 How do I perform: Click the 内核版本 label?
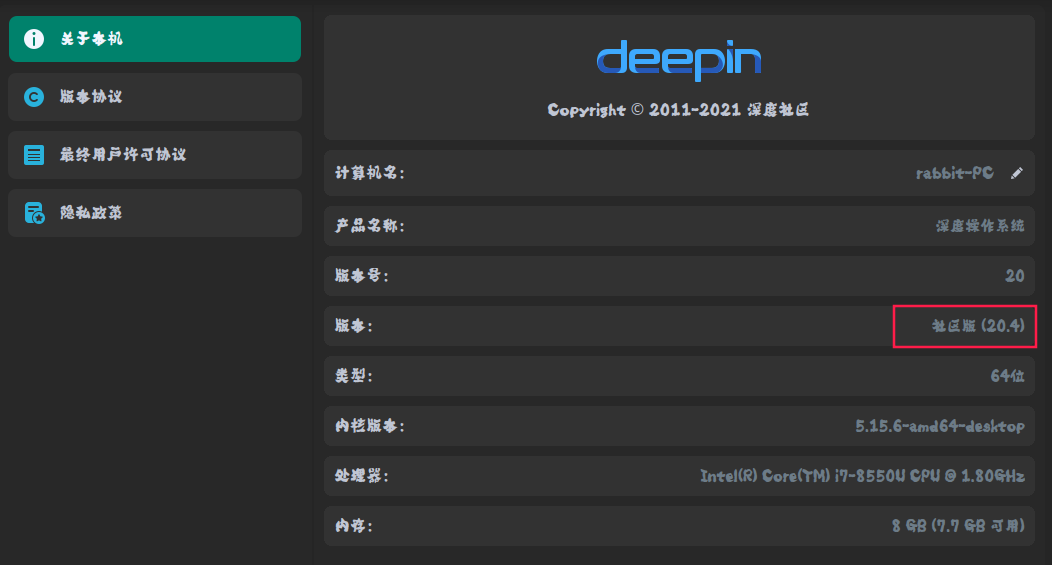click(370, 426)
